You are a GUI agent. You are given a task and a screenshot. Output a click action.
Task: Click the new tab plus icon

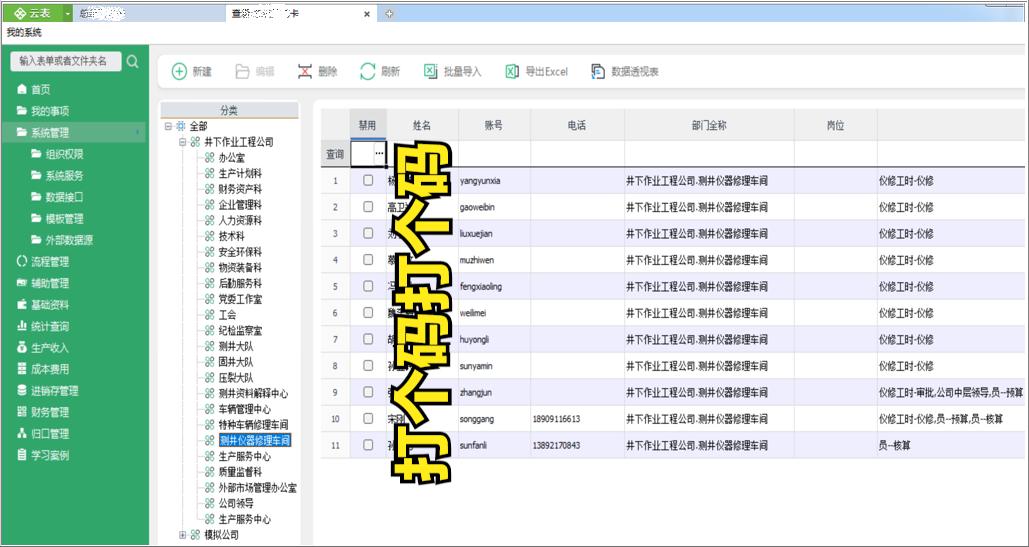[389, 13]
